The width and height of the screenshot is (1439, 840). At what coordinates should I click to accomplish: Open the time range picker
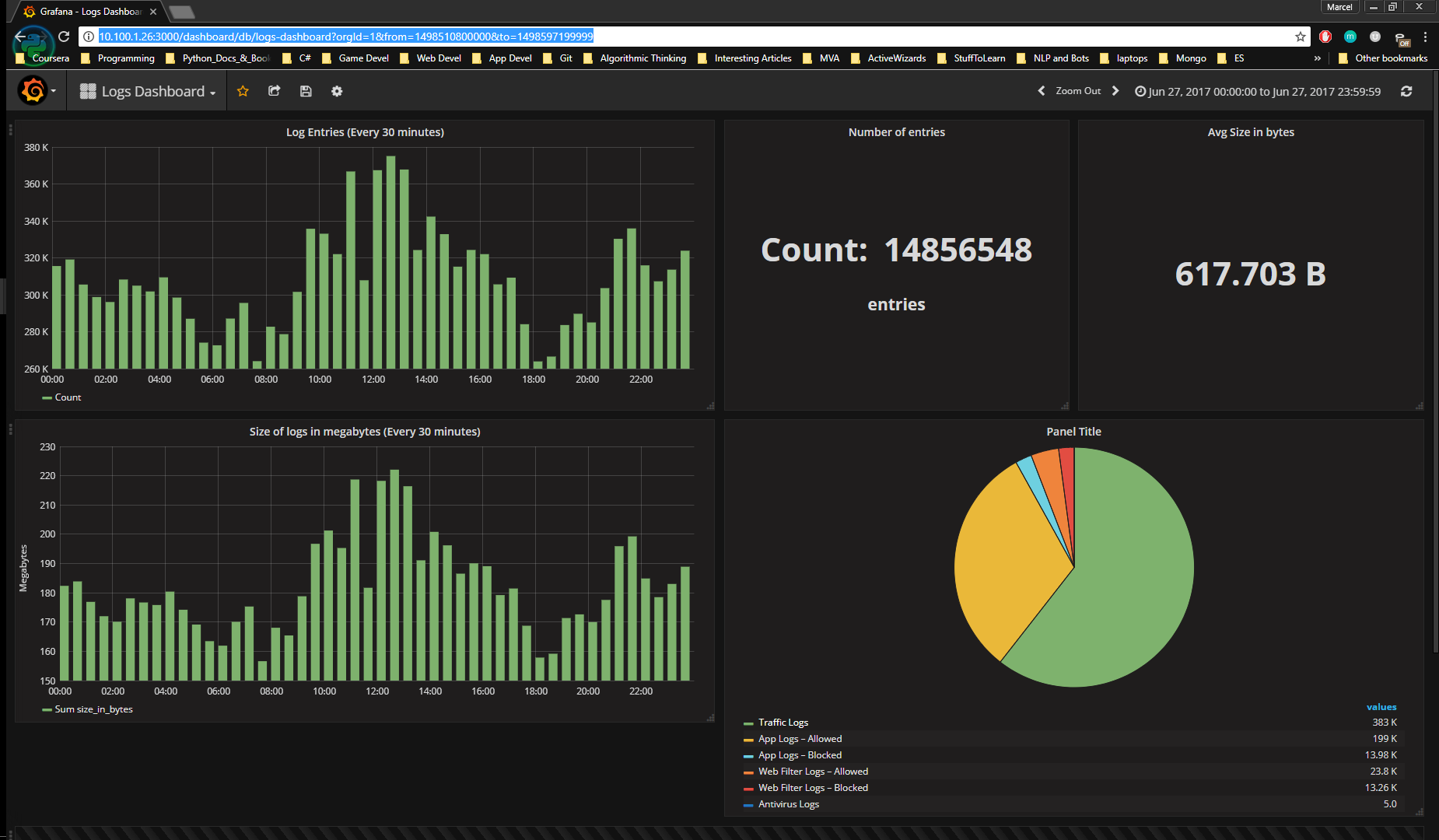coord(1258,91)
